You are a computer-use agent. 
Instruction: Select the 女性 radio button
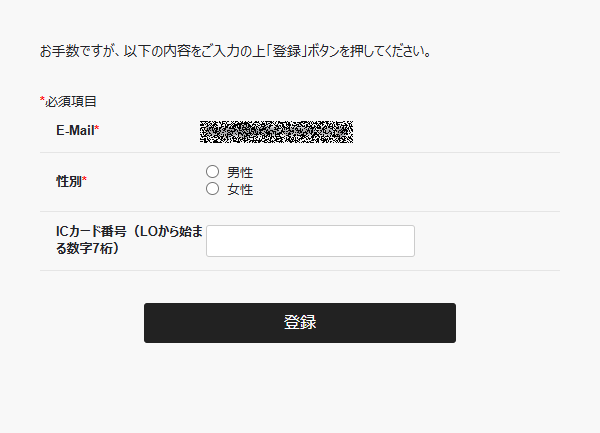tap(212, 189)
